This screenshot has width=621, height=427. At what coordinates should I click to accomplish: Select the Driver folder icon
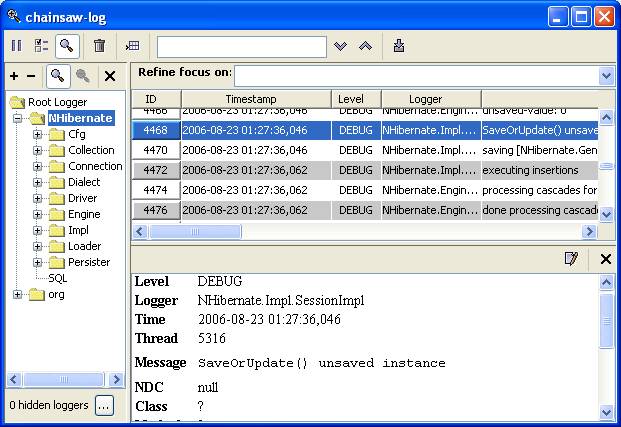(x=57, y=198)
